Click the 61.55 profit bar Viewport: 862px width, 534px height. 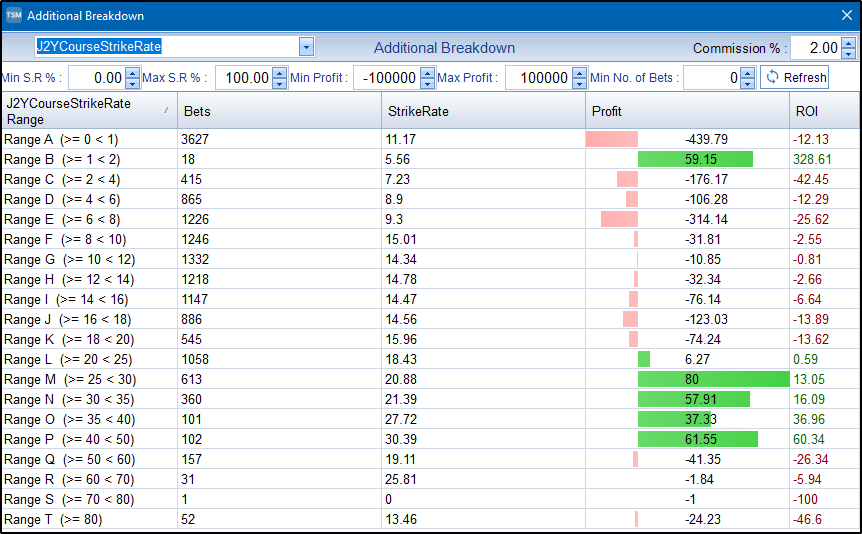click(698, 439)
